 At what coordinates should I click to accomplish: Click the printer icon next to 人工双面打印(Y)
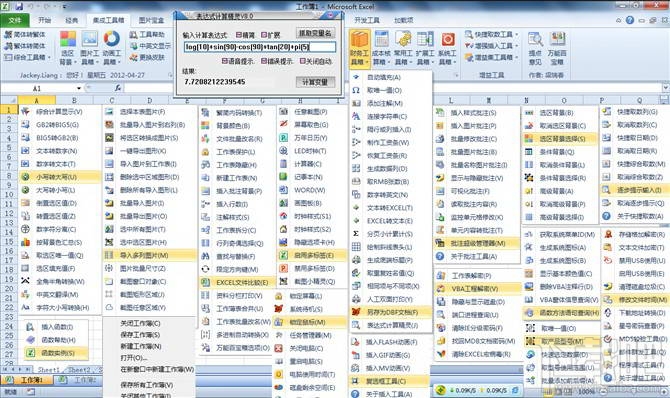pyautogui.click(x=356, y=299)
